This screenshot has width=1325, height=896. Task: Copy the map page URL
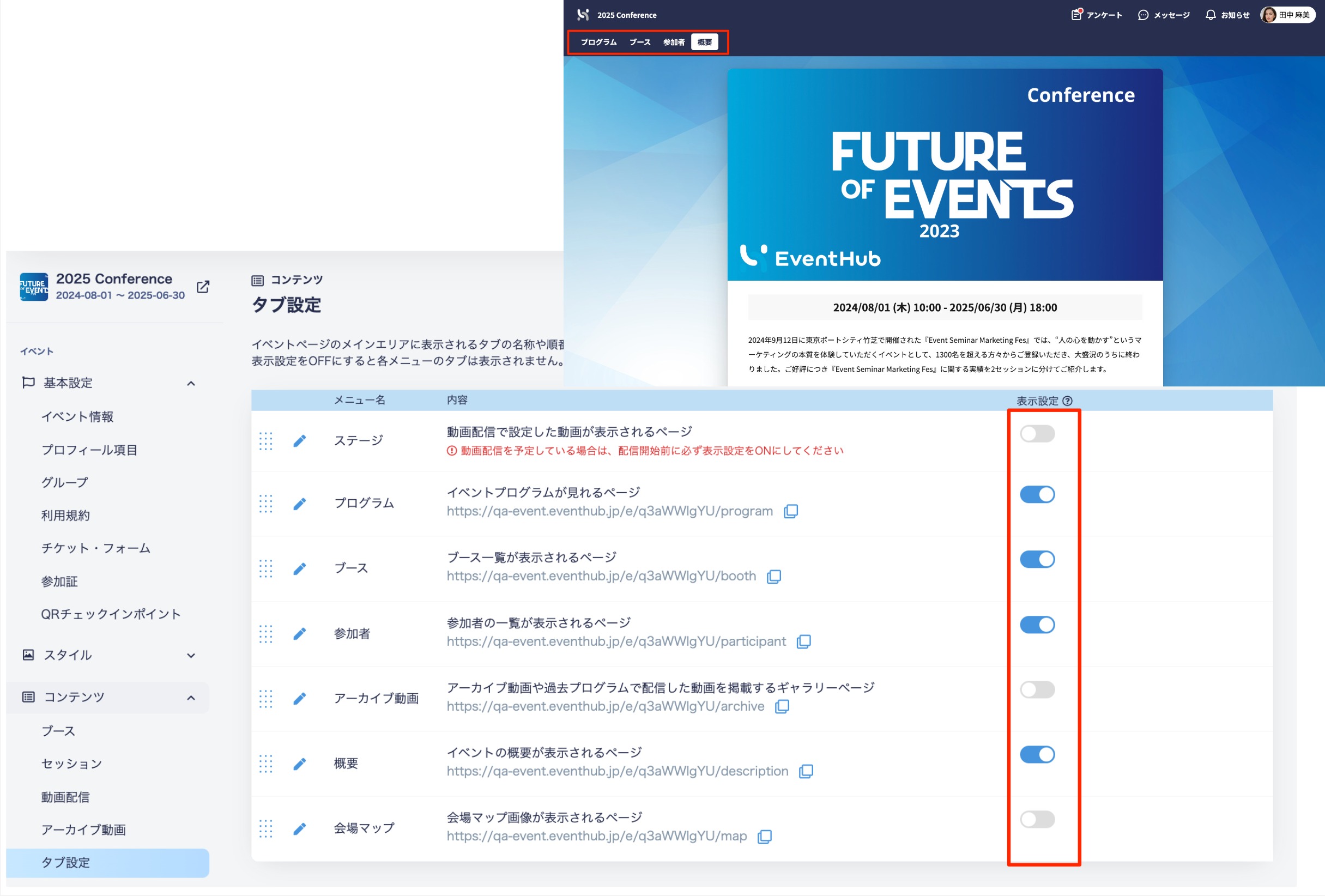click(x=765, y=837)
